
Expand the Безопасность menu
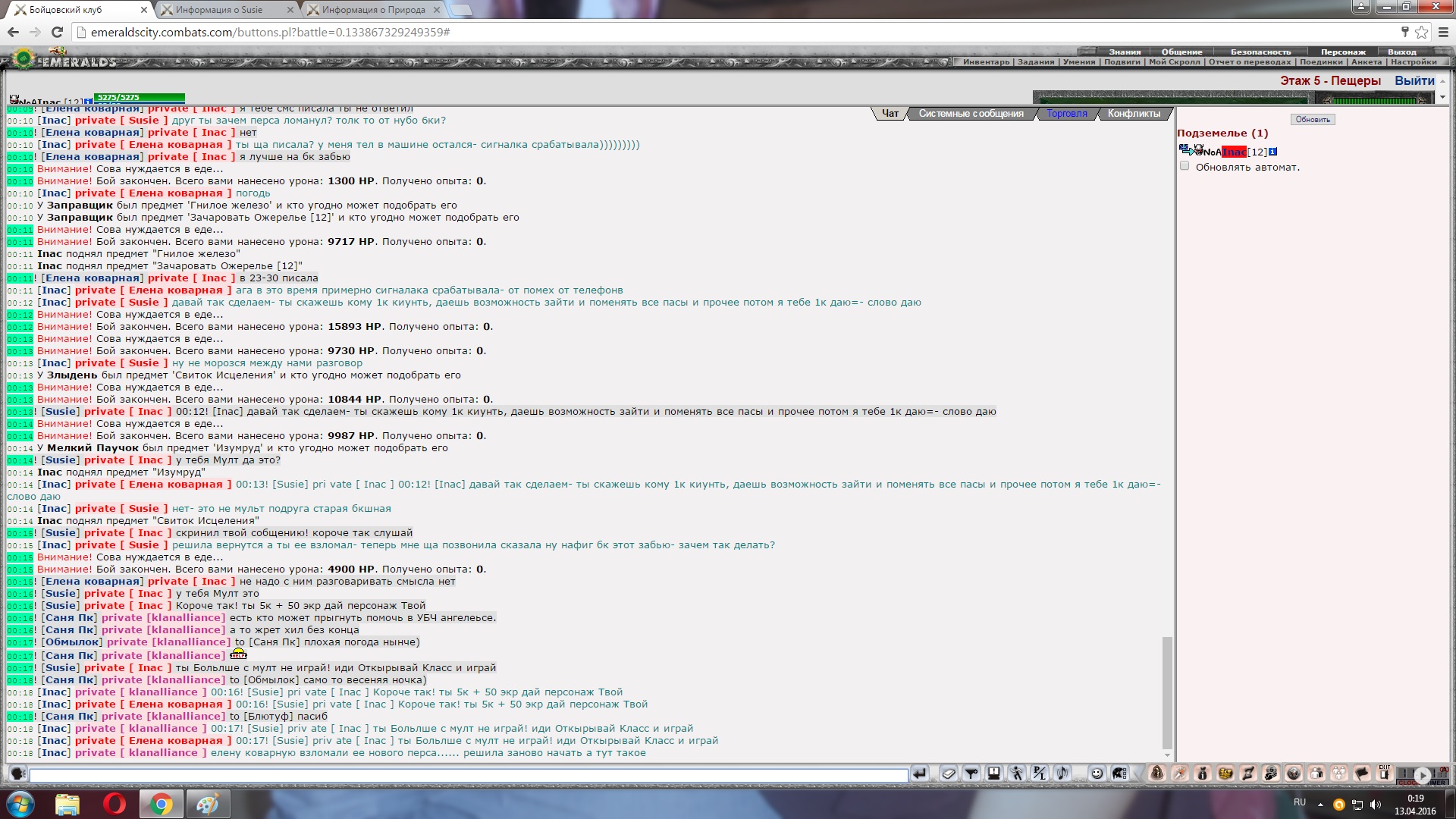click(x=1260, y=52)
